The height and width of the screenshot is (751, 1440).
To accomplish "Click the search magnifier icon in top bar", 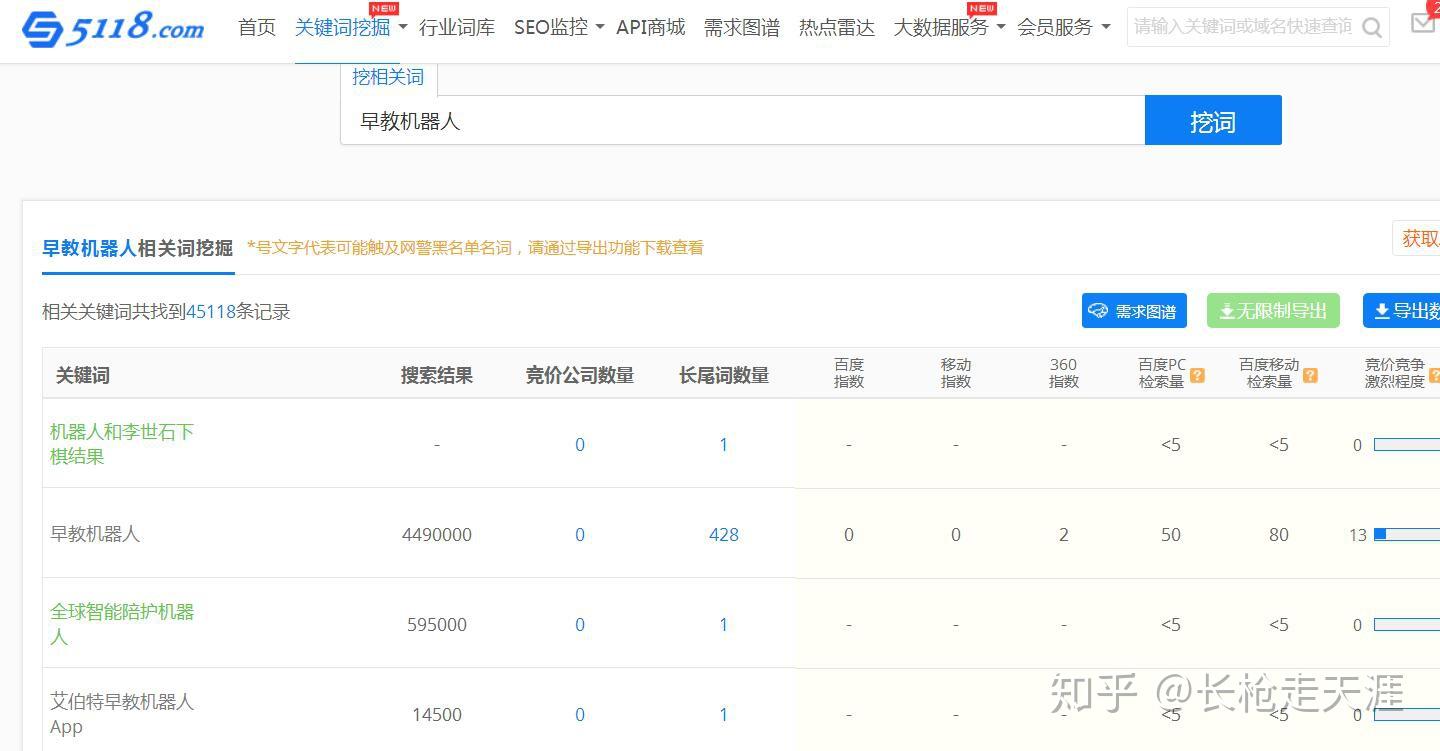I will click(x=1373, y=28).
